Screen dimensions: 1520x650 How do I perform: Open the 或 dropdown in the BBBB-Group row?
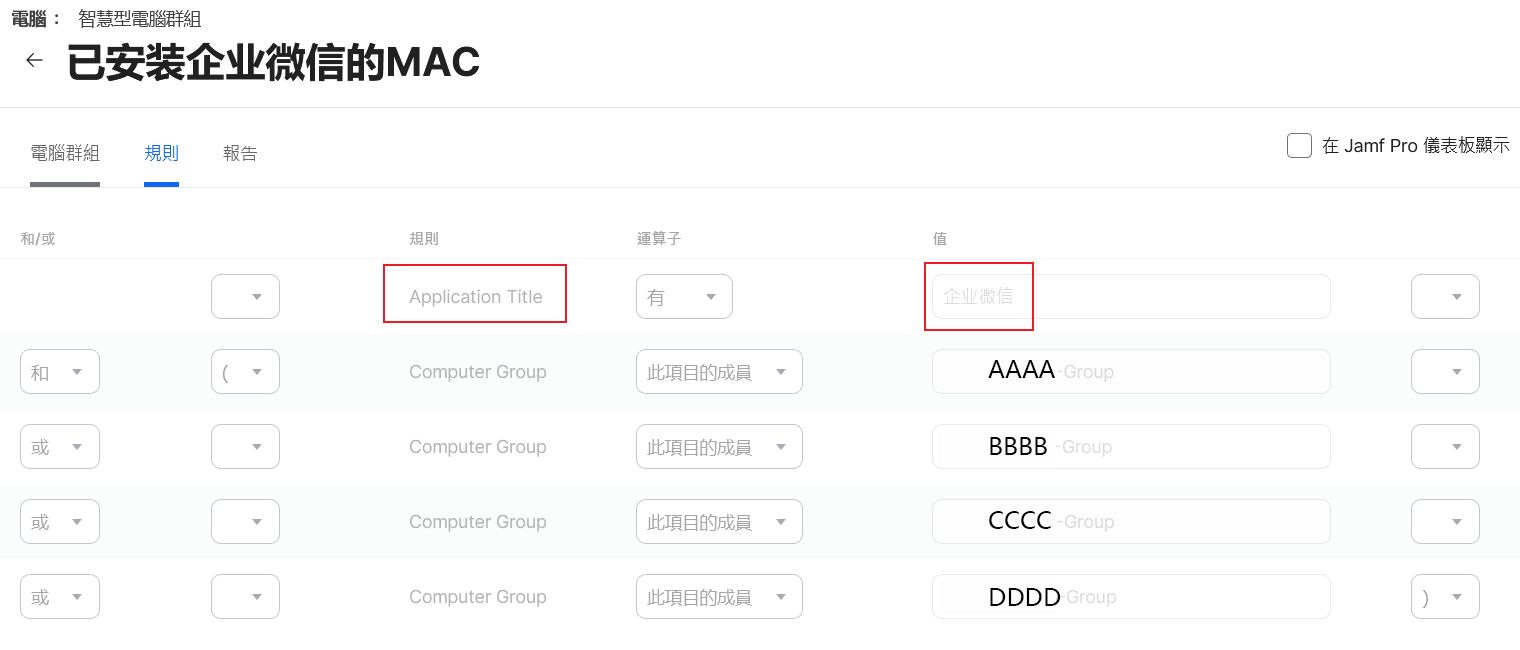60,447
